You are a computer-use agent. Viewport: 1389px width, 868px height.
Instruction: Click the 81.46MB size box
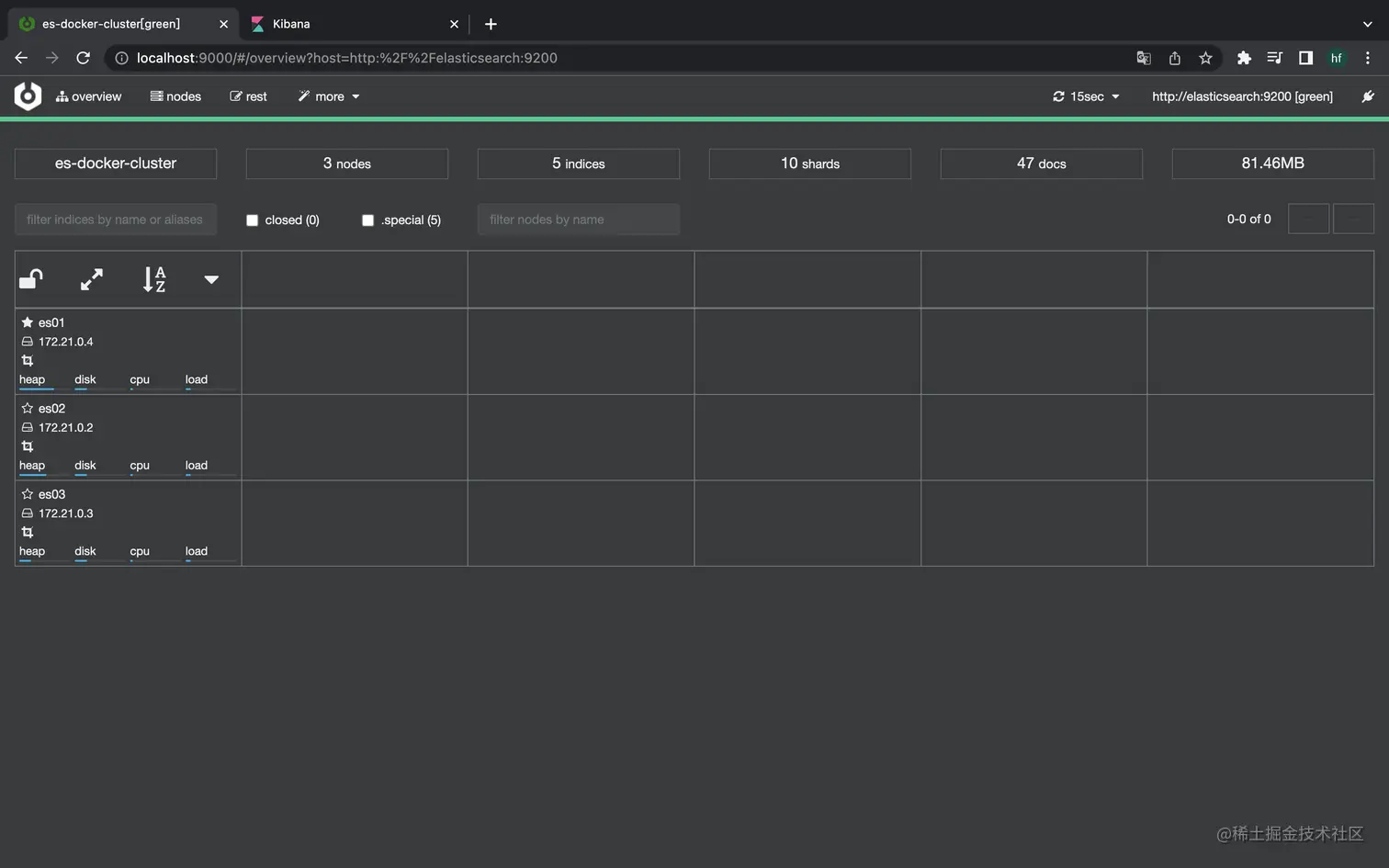(x=1273, y=163)
